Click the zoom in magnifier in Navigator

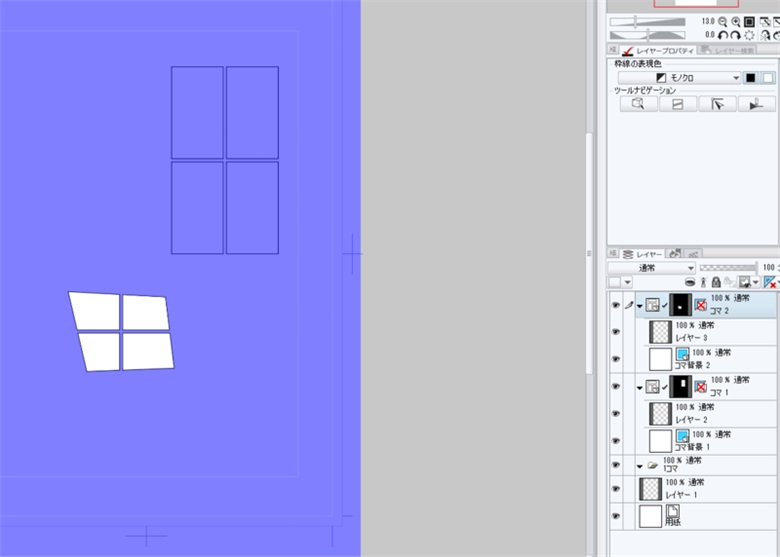(736, 22)
